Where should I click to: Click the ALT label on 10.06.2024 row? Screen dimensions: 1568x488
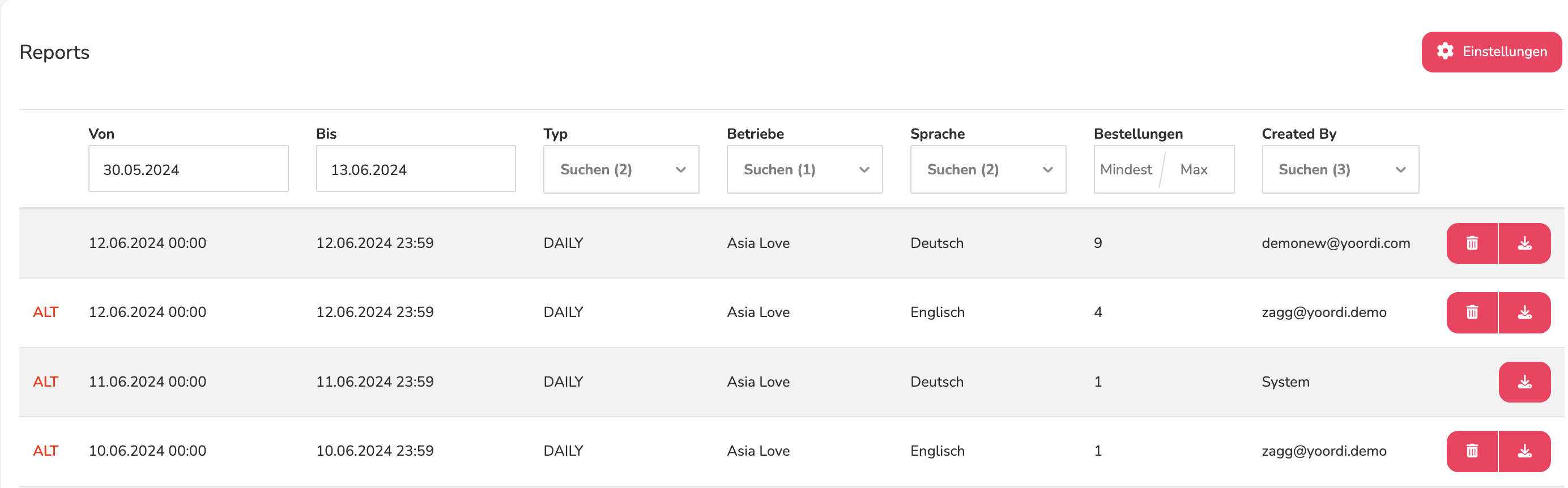click(46, 451)
